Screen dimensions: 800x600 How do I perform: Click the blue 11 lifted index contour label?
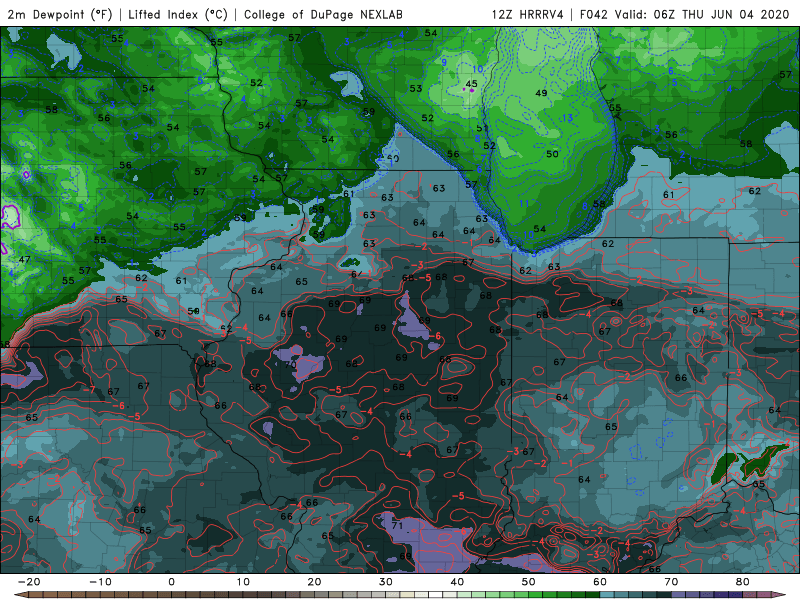coord(524,204)
